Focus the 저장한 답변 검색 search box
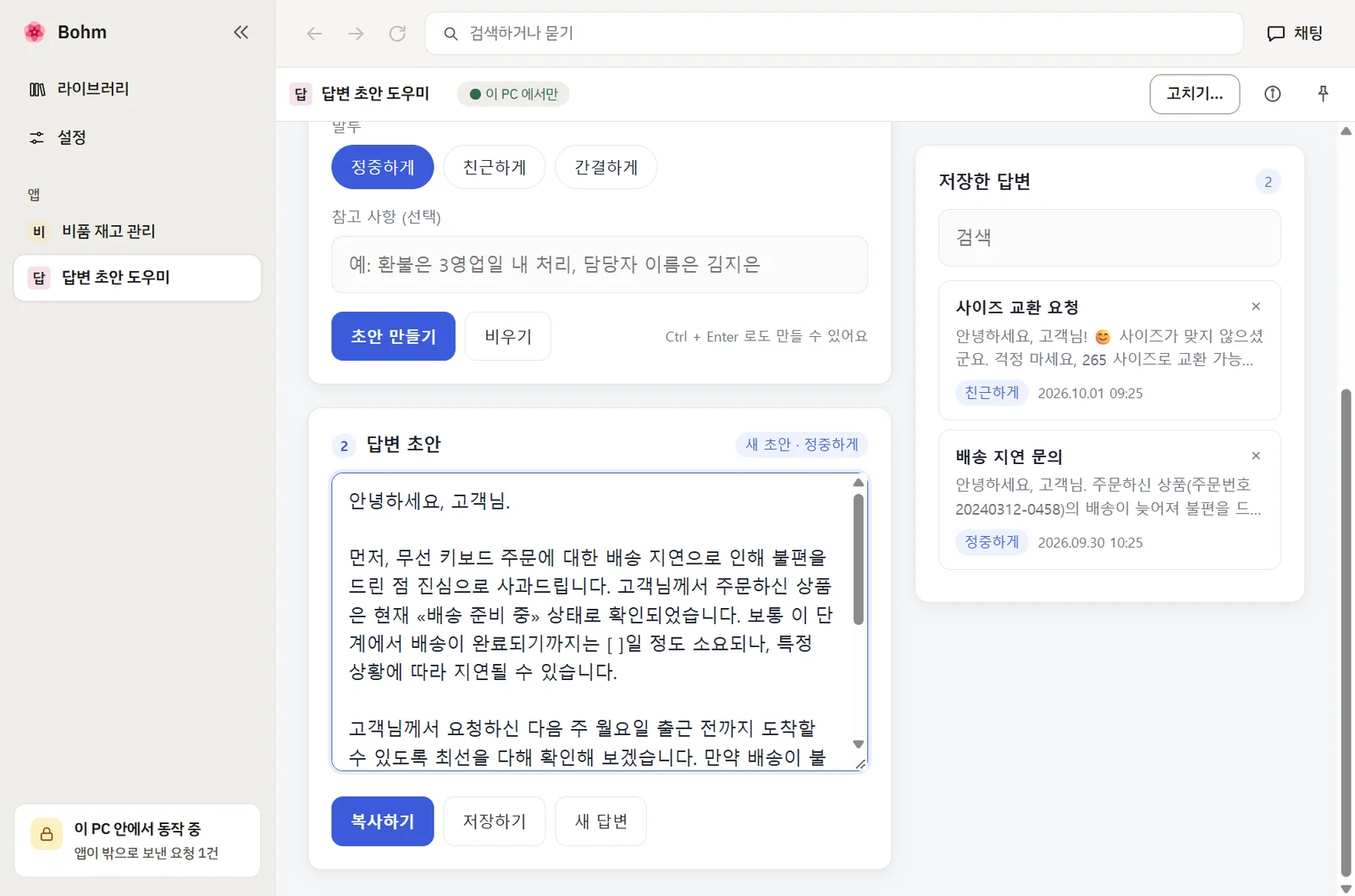This screenshot has height=896, width=1355. point(1109,238)
